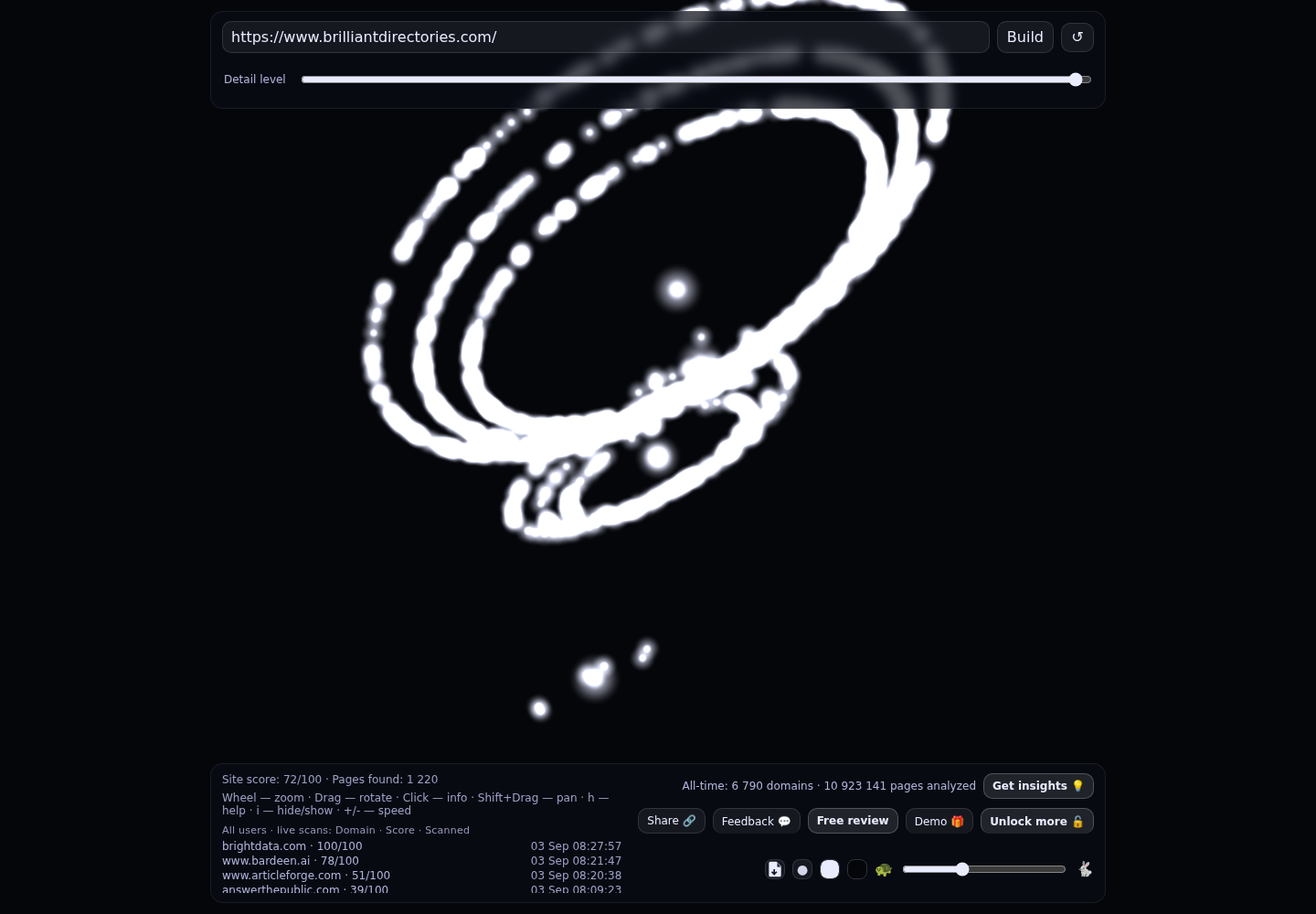Click Free review button
The image size is (1316, 914).
click(853, 821)
